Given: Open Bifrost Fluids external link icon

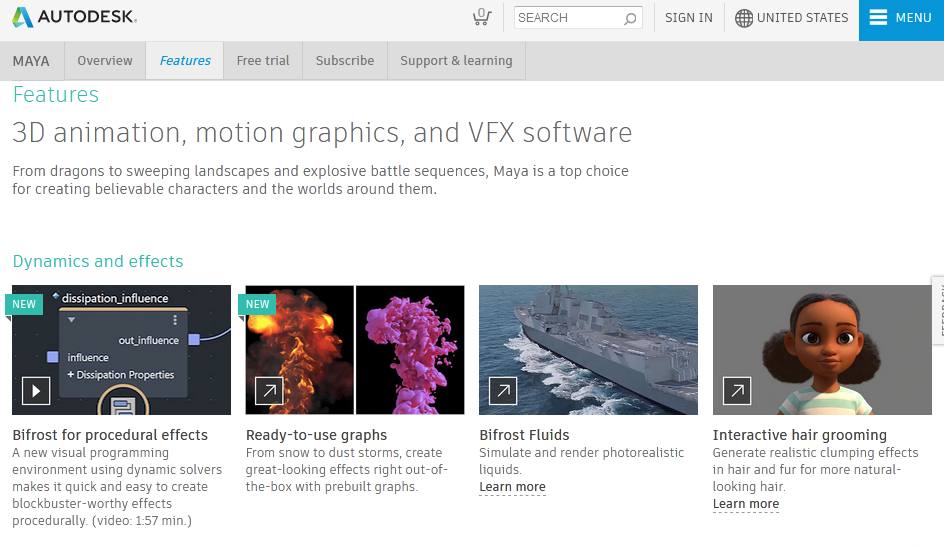Looking at the screenshot, I should tap(503, 391).
